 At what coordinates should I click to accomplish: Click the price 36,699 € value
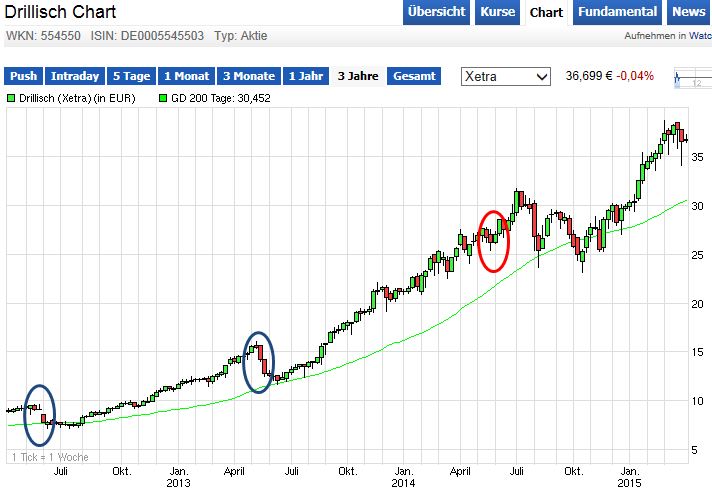[589, 75]
